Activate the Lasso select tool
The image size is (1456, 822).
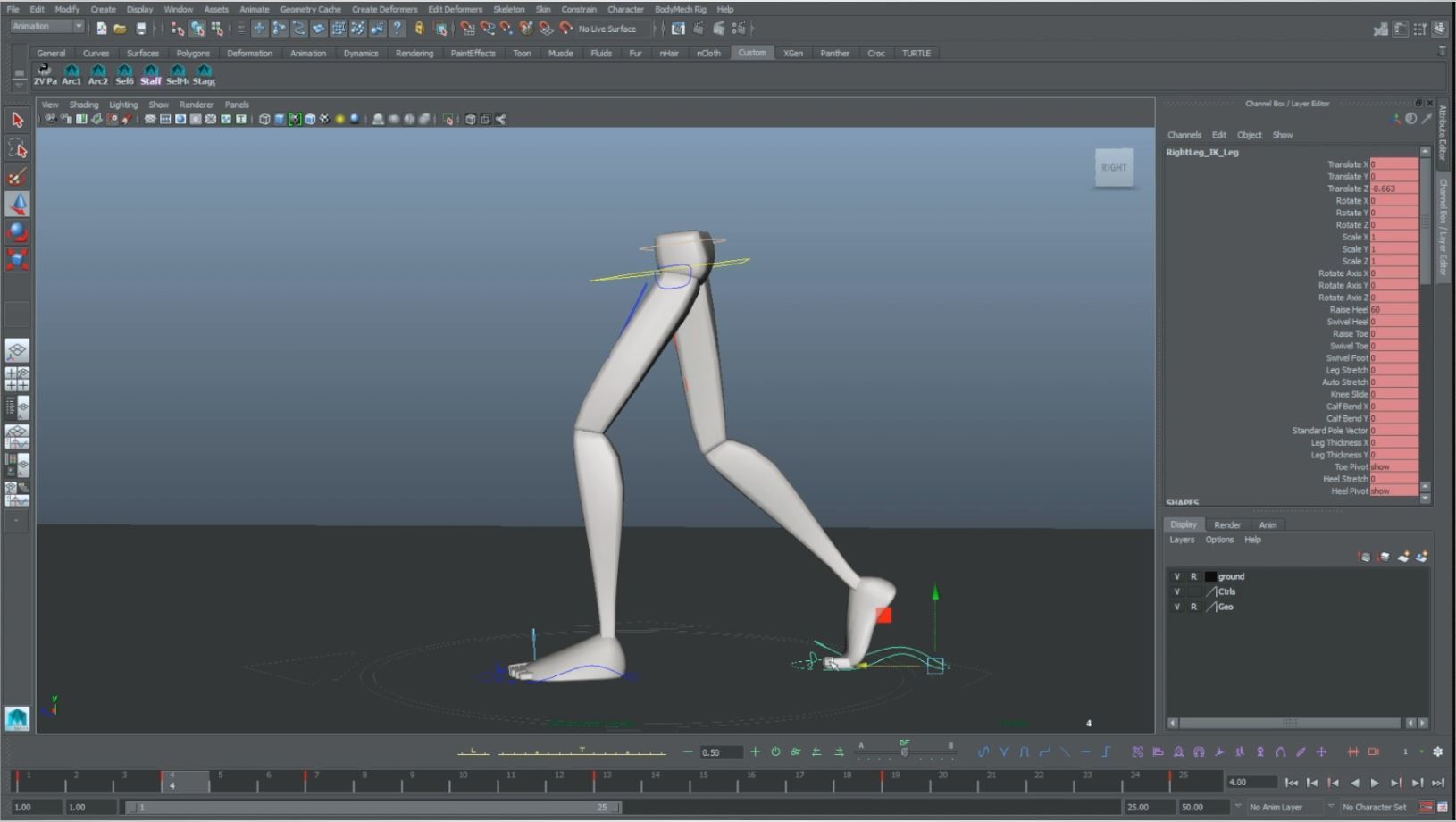[17, 147]
